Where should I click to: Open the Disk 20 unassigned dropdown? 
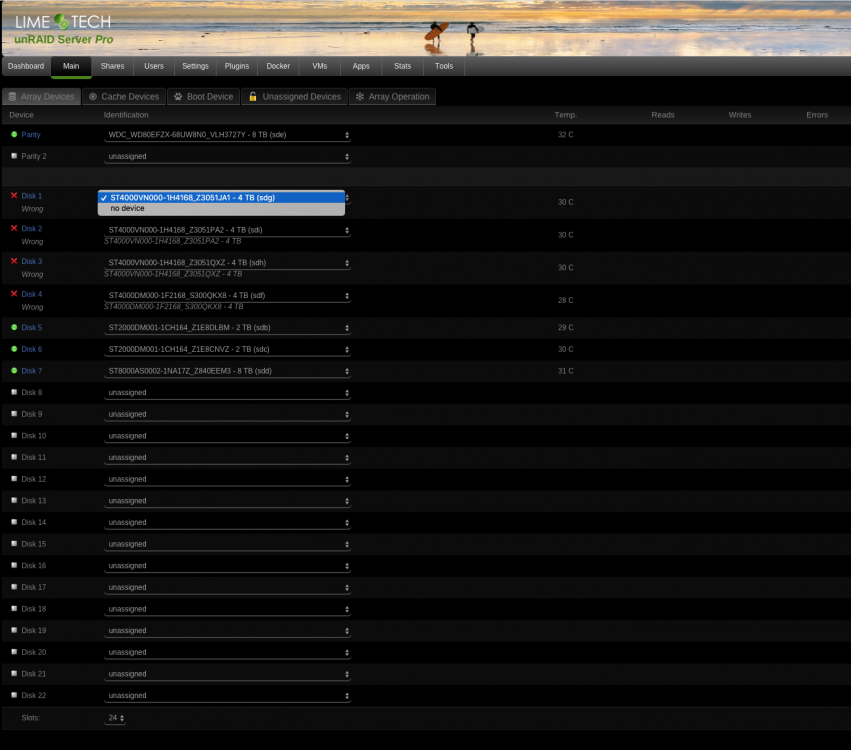coord(227,652)
